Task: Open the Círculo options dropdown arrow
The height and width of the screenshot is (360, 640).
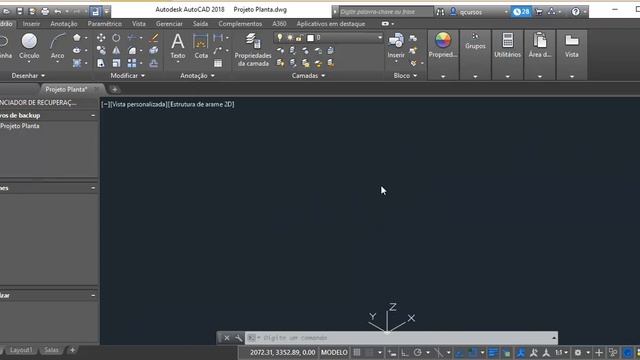Action: pyautogui.click(x=29, y=62)
